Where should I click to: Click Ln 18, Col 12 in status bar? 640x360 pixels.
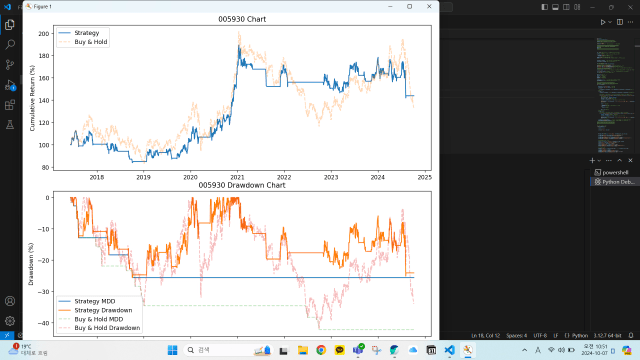(485, 336)
